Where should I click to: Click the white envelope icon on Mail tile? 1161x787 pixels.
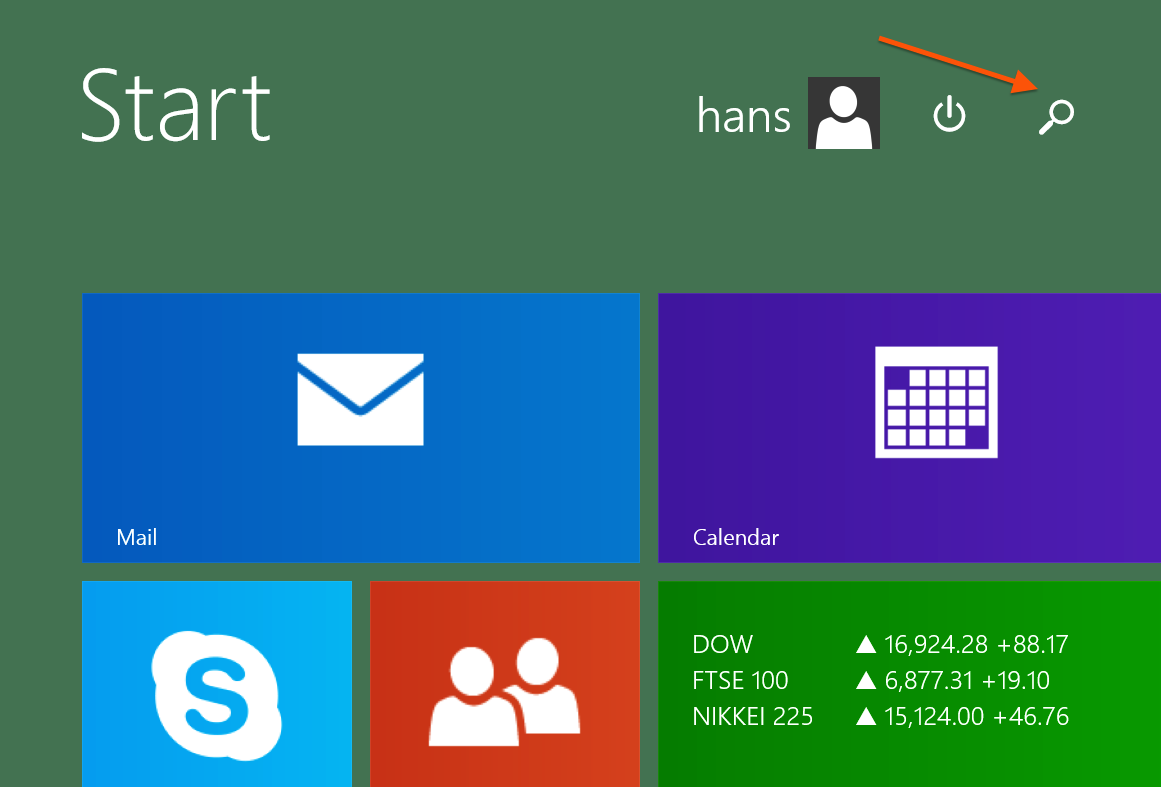click(x=360, y=399)
